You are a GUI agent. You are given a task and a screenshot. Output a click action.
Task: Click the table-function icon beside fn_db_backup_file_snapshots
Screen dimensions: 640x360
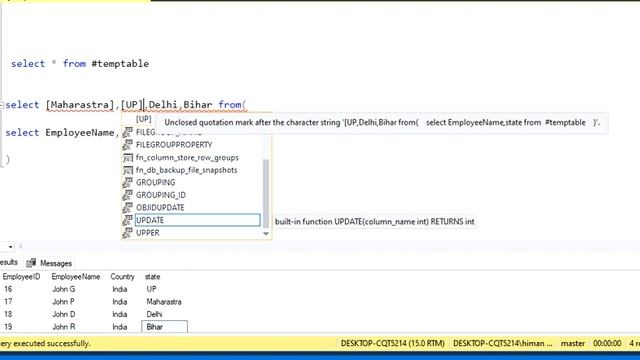point(127,170)
